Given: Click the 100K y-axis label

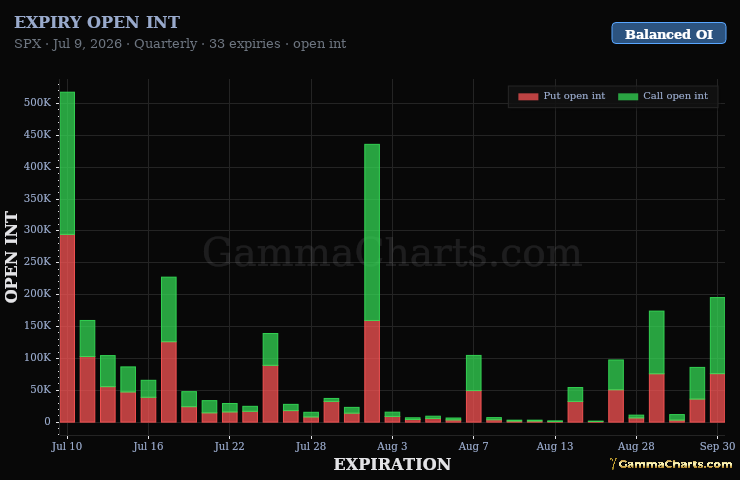Looking at the screenshot, I should click(x=37, y=358).
